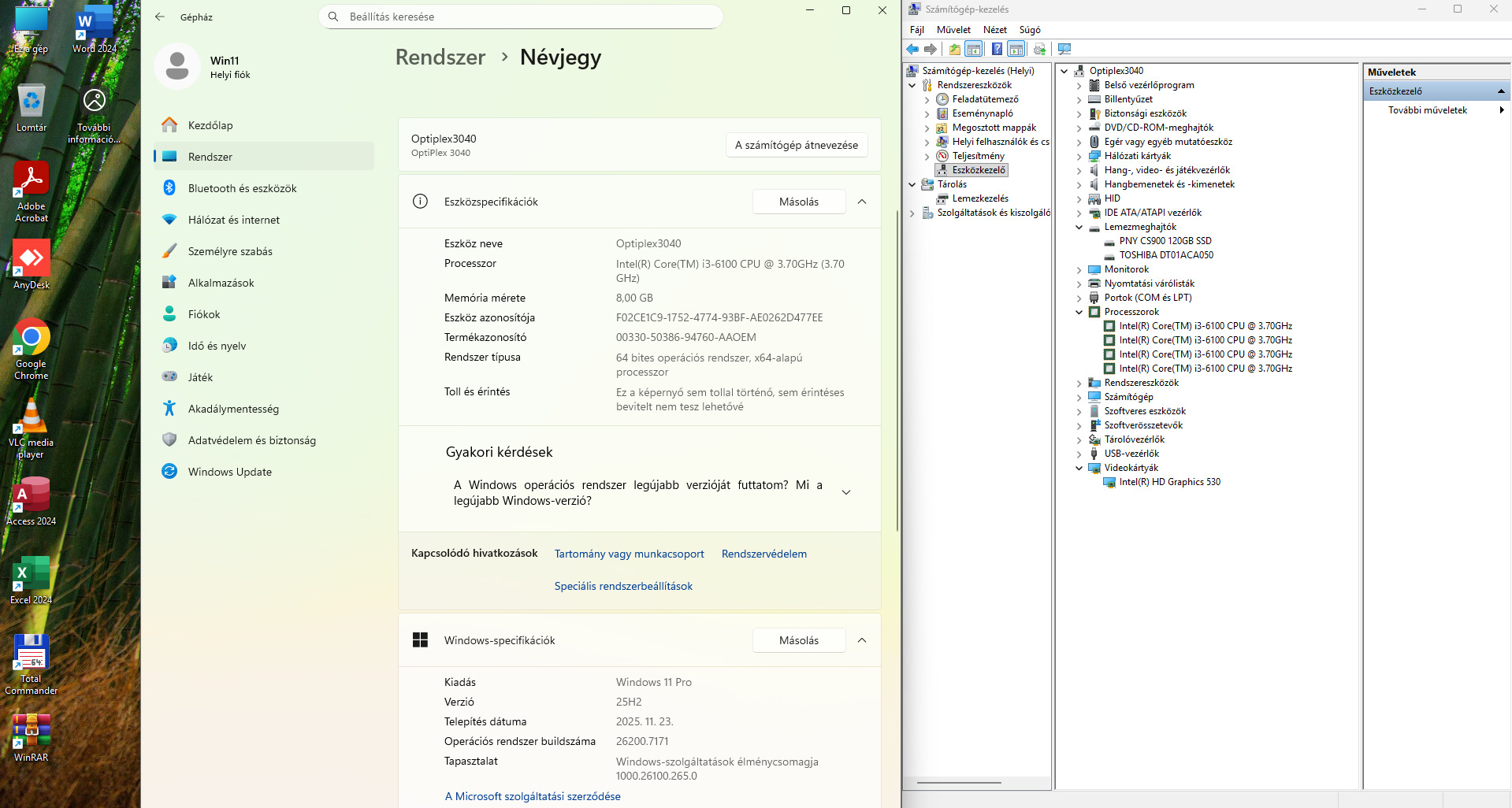Click the Win11 user account avatar
The image size is (1512, 808).
177,66
